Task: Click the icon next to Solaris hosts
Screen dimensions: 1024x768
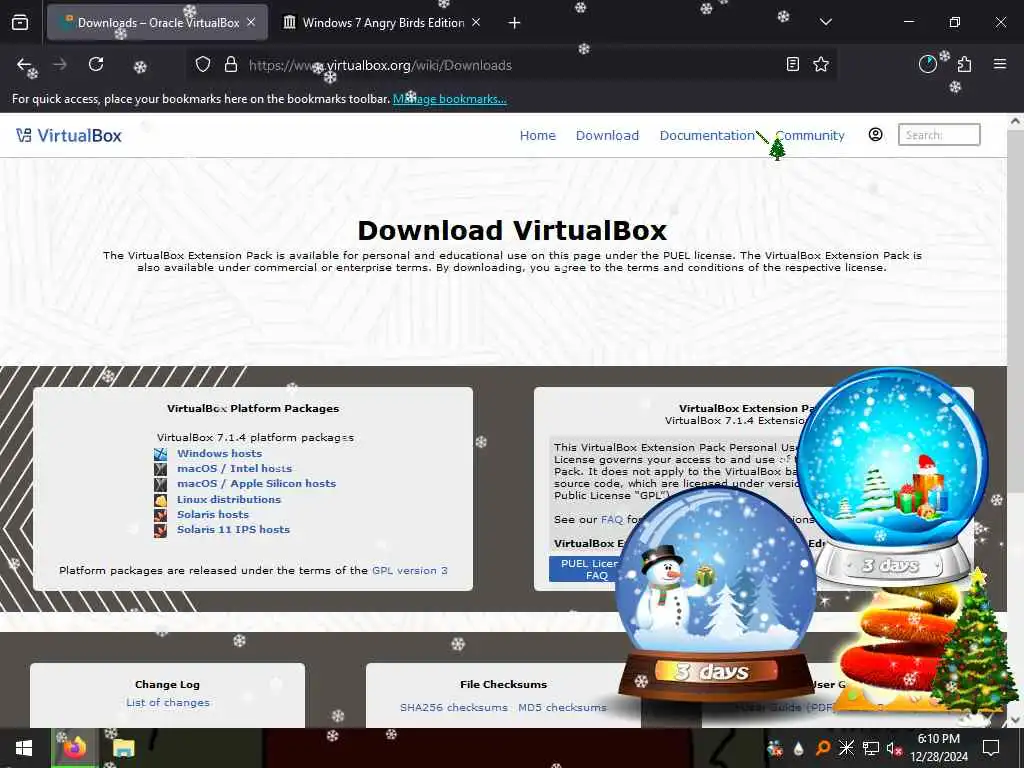Action: click(161, 515)
